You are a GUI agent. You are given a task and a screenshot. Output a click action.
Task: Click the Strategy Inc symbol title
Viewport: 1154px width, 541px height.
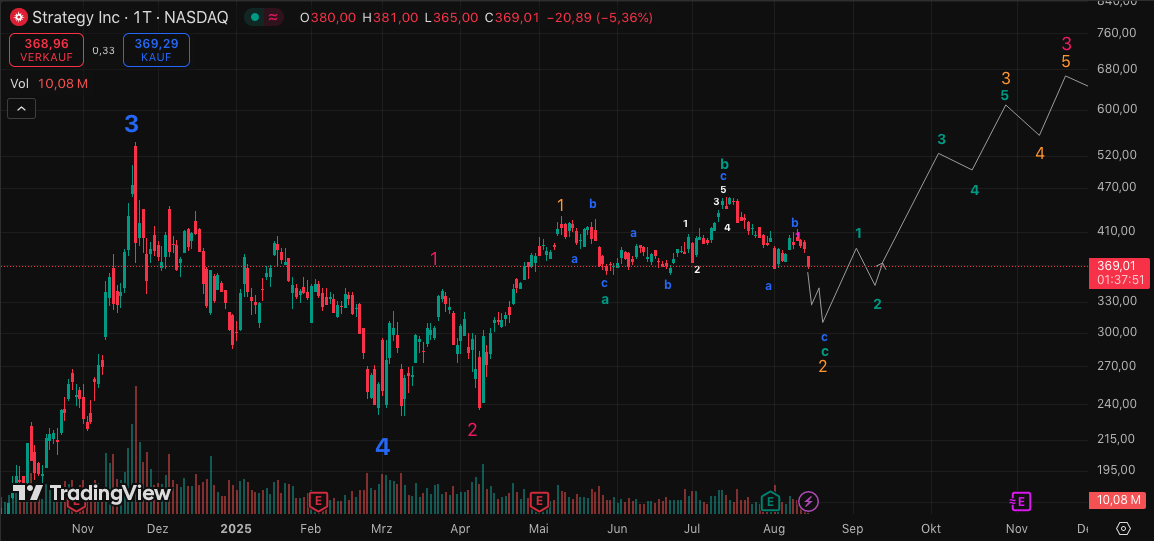[x=130, y=17]
